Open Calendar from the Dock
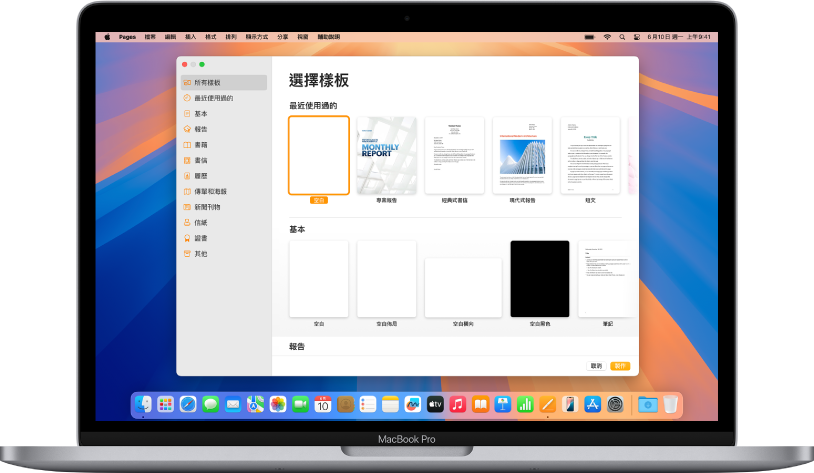This screenshot has width=814, height=473. 323,404
